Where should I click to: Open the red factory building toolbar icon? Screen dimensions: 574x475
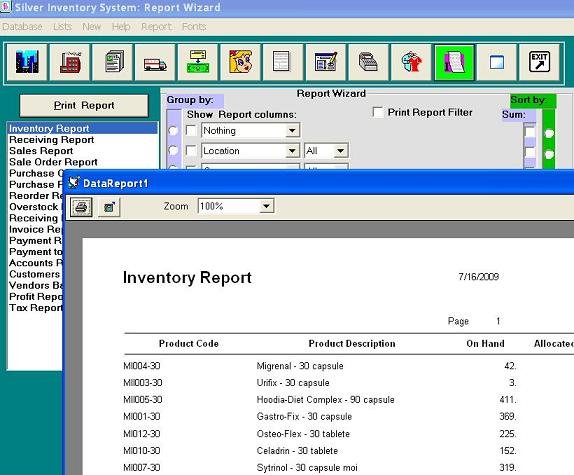click(x=70, y=62)
